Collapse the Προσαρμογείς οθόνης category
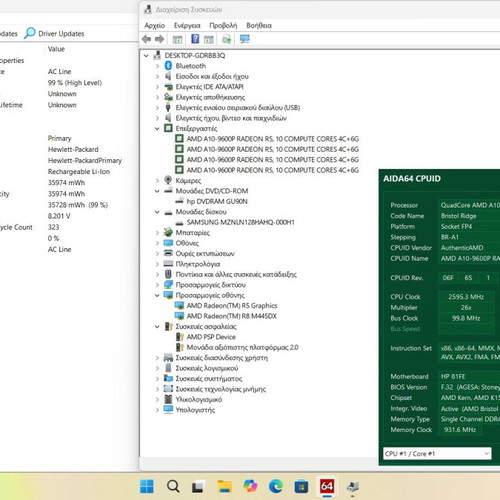The height and width of the screenshot is (500, 500). click(x=157, y=295)
